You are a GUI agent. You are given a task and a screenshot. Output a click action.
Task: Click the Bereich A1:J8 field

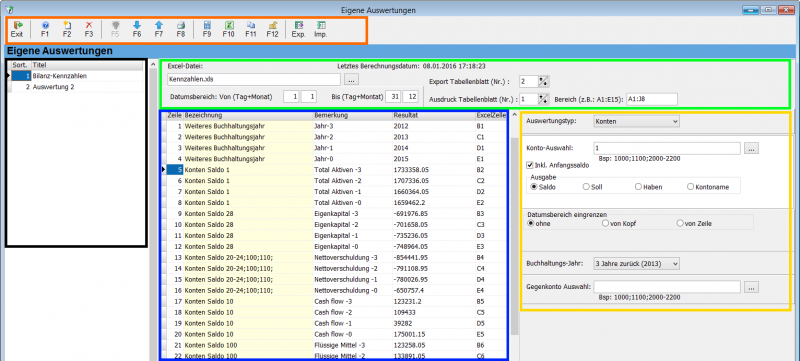(x=652, y=99)
